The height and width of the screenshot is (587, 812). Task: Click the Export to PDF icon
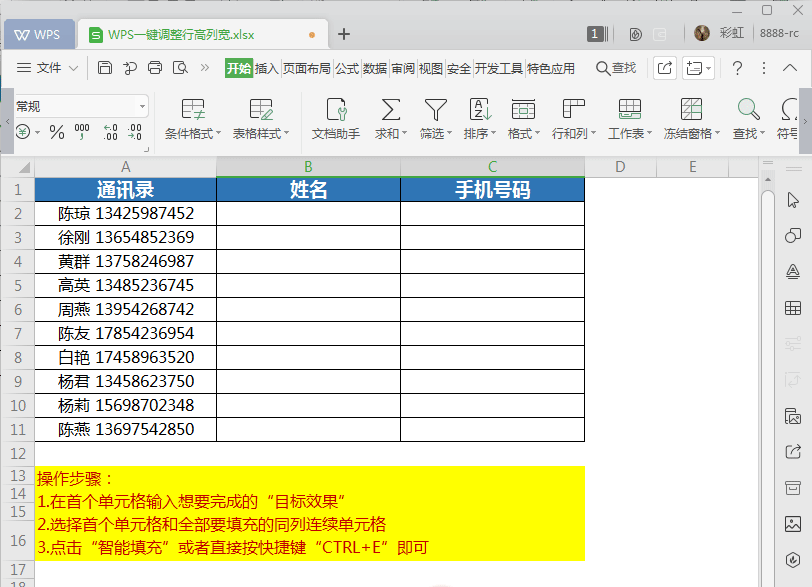130,68
